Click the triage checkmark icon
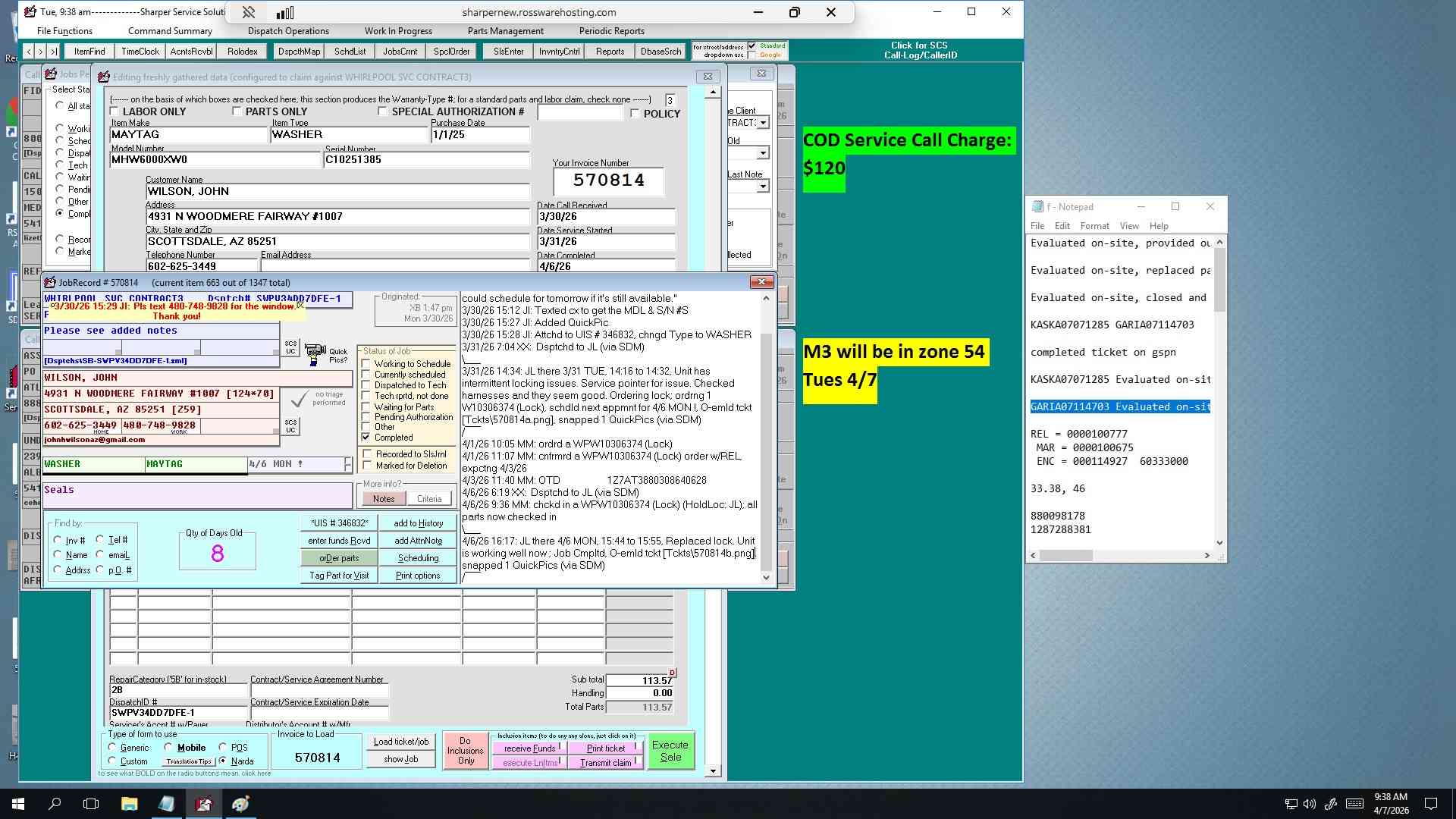Screen dimensions: 1456x819 point(300,398)
